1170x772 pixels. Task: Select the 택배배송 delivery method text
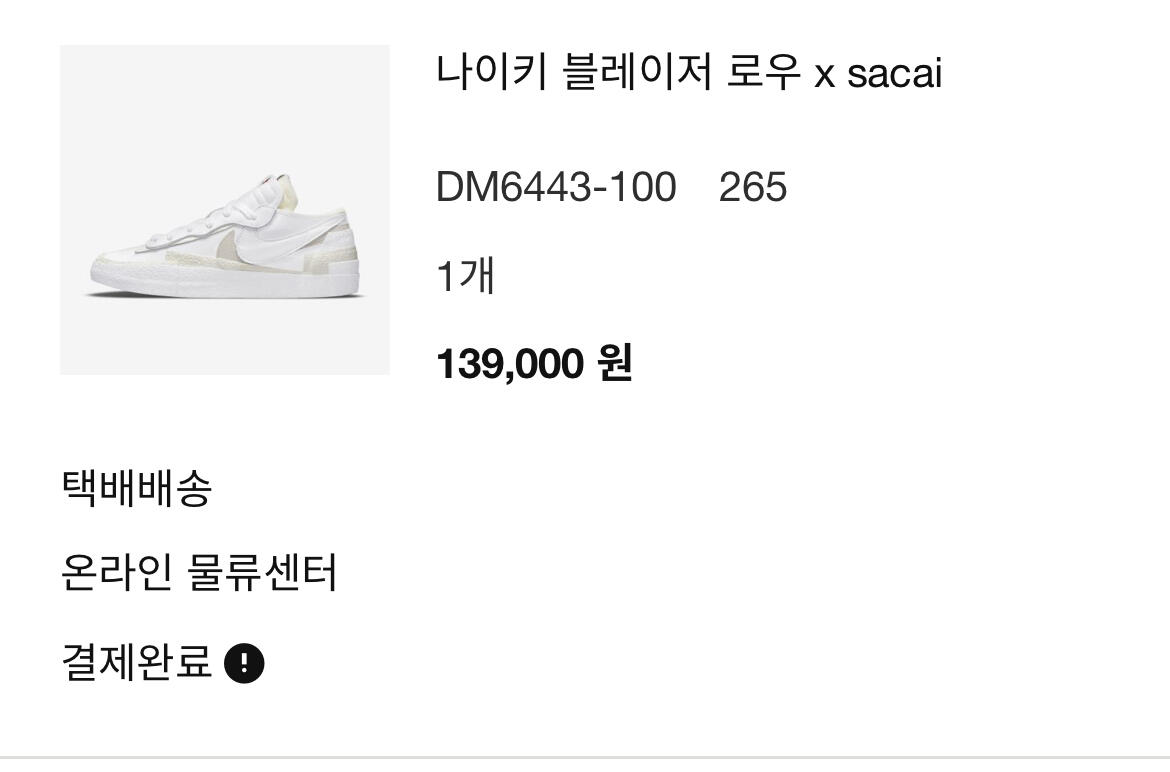point(137,489)
